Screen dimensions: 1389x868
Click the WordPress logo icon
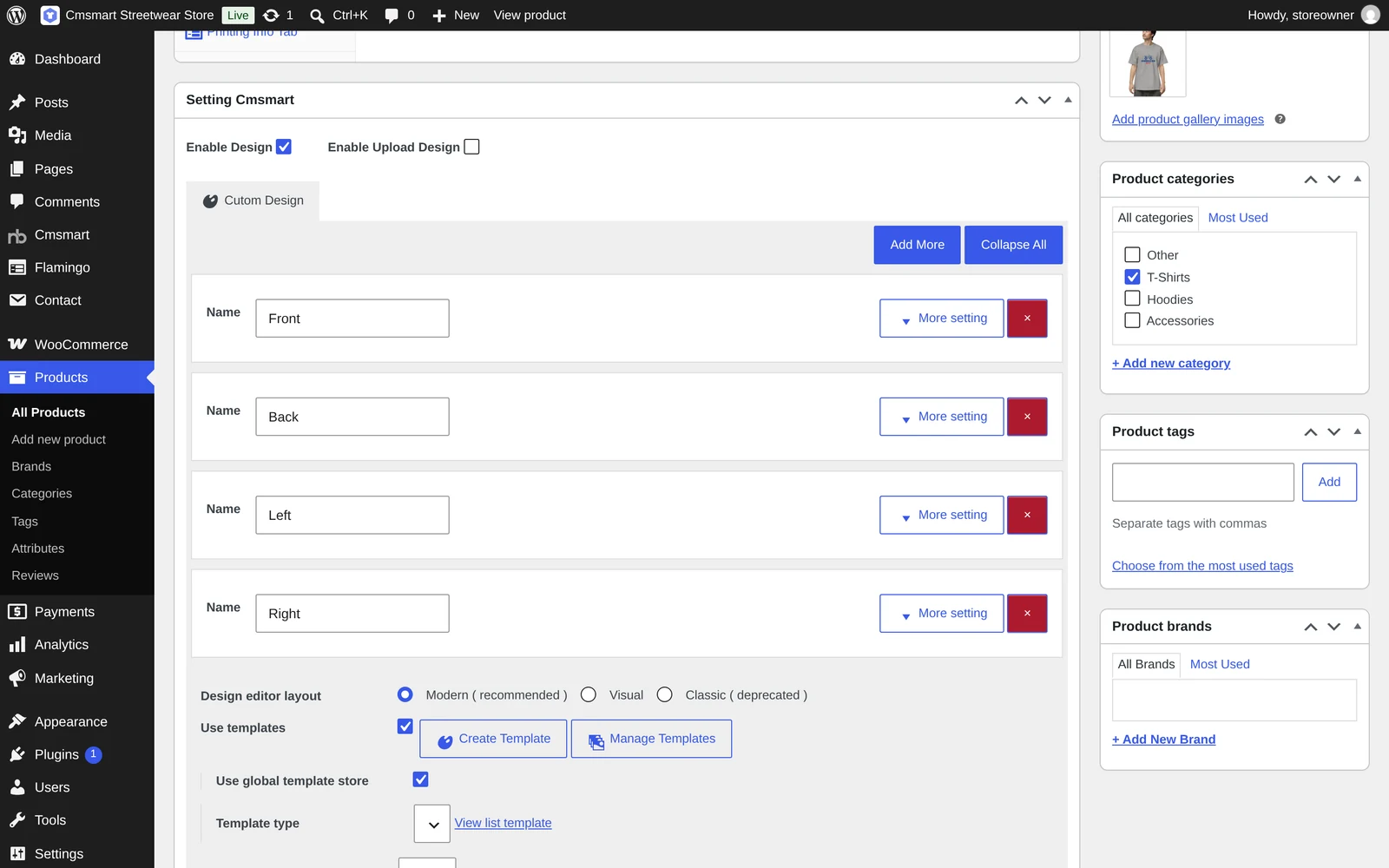pyautogui.click(x=16, y=15)
